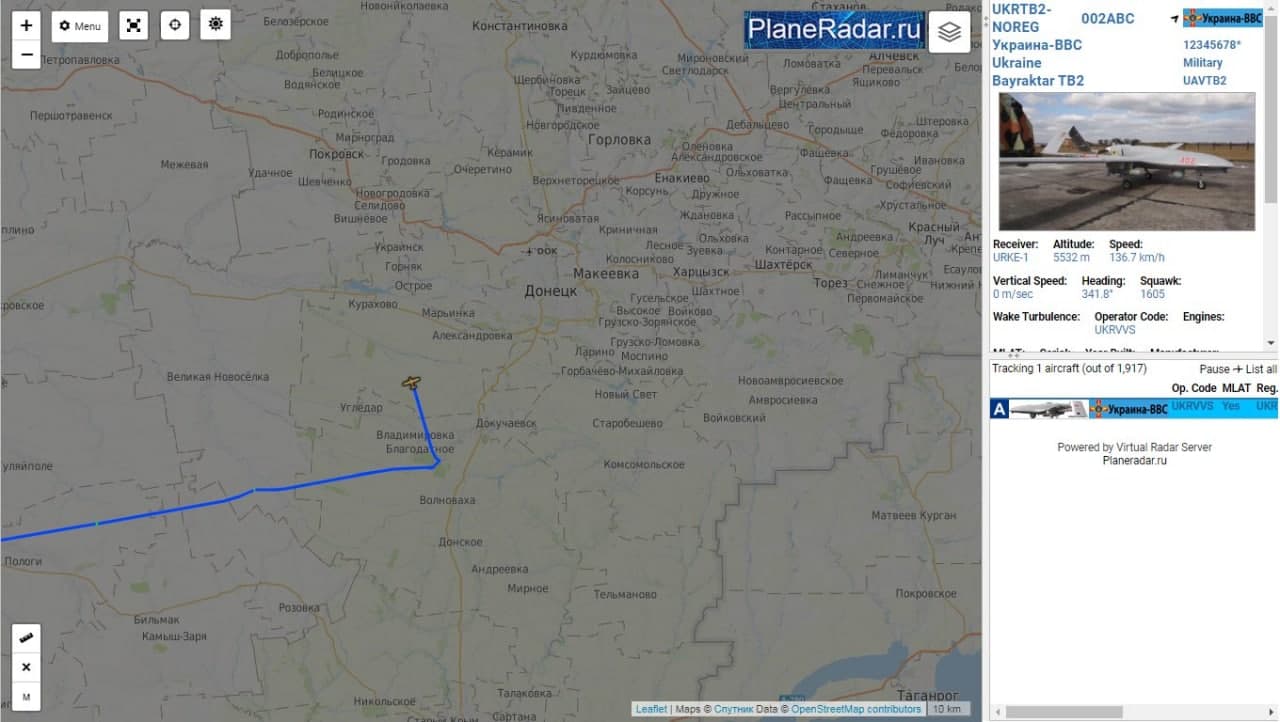Clear measurements with the X icon
This screenshot has width=1280, height=722.
pyautogui.click(x=26, y=667)
